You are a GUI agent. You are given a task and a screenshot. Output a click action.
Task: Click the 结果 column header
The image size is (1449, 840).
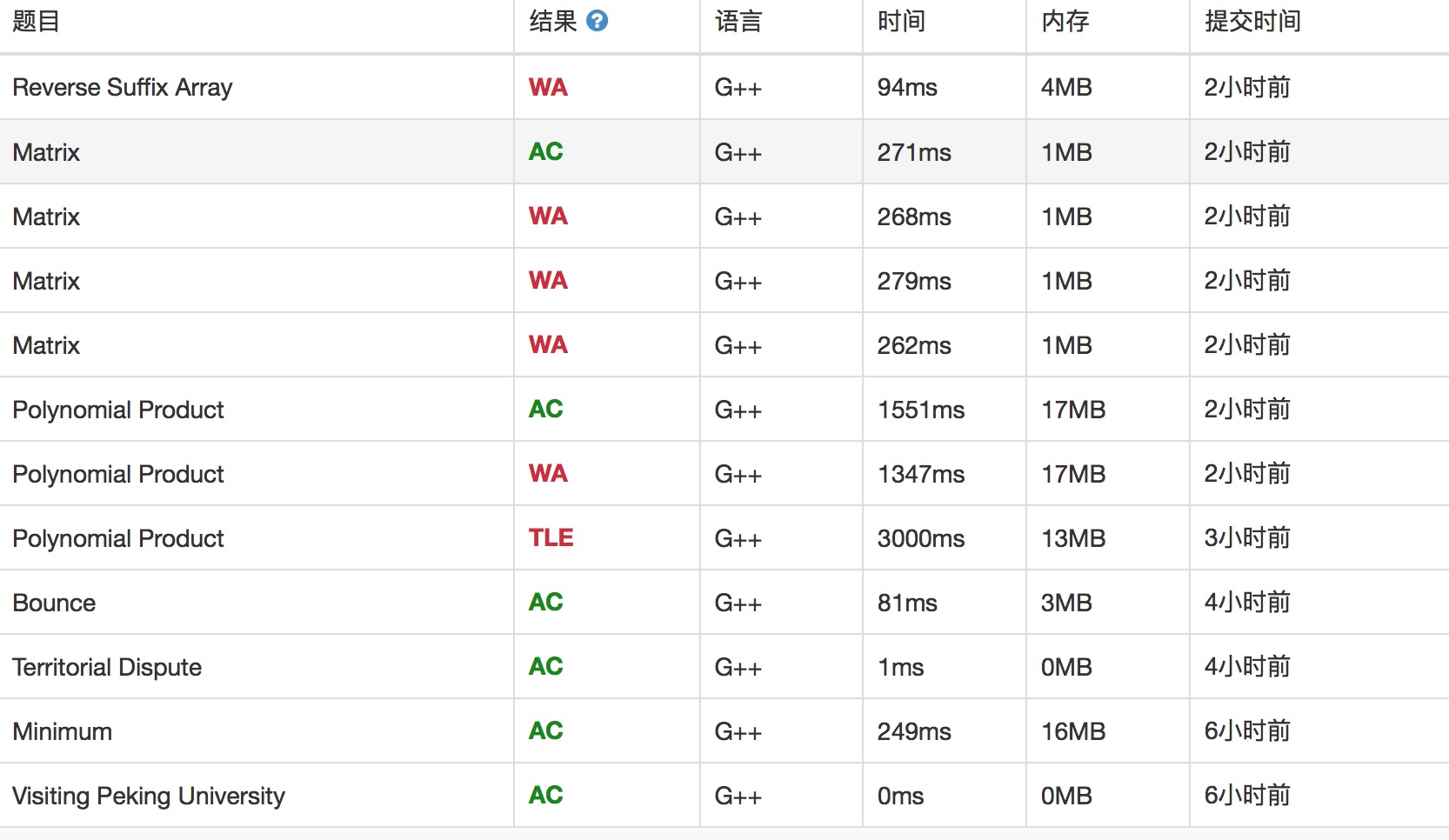click(553, 21)
